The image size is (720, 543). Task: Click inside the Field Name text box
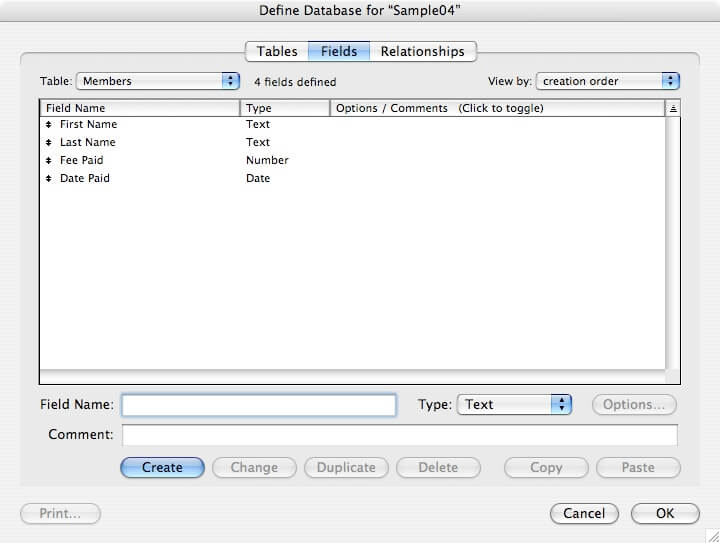pos(259,405)
